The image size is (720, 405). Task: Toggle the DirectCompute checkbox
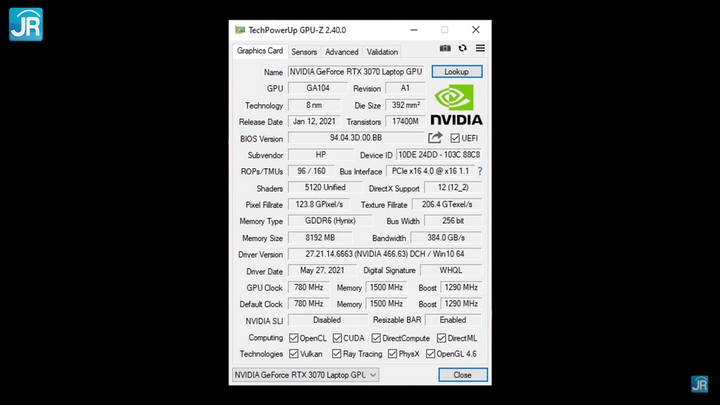[x=376, y=338]
